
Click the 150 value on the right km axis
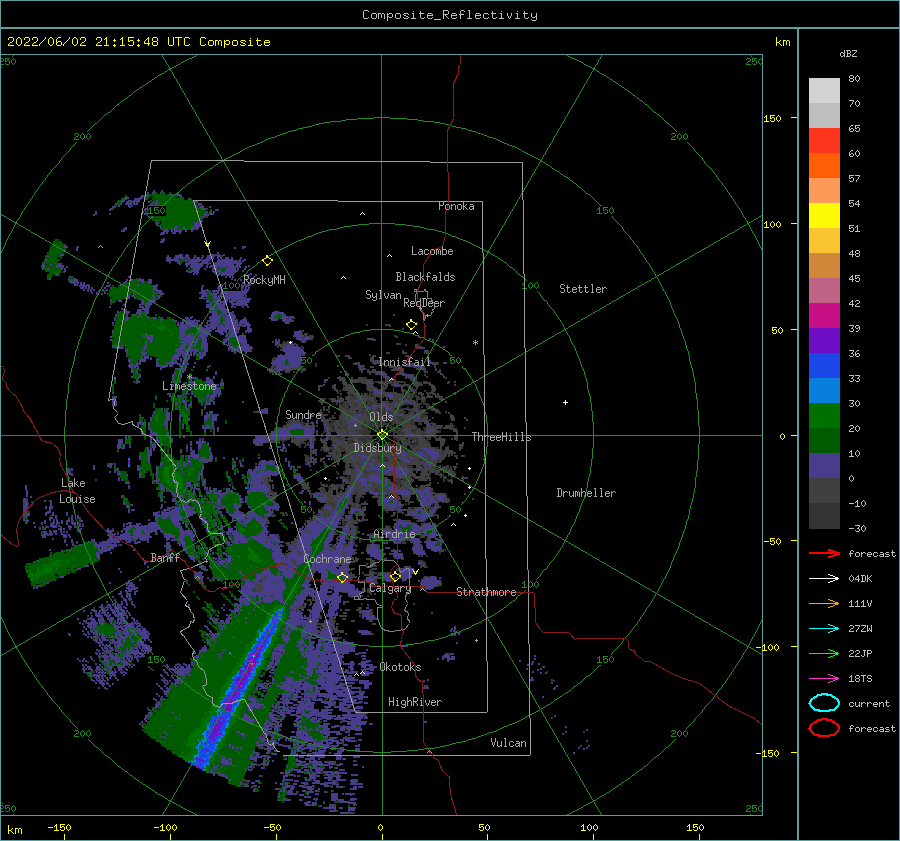coord(772,118)
